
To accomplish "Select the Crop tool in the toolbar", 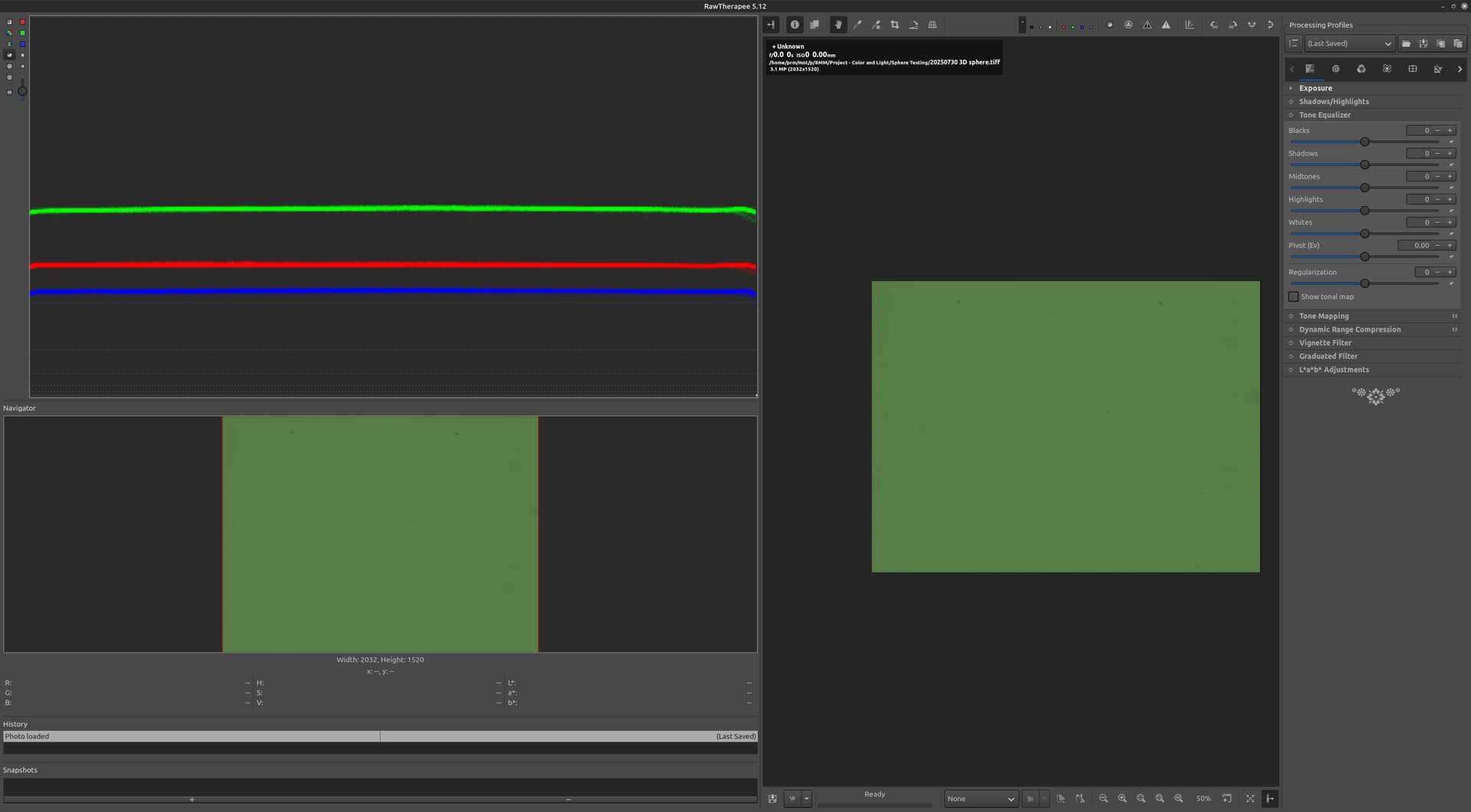I will [x=895, y=25].
